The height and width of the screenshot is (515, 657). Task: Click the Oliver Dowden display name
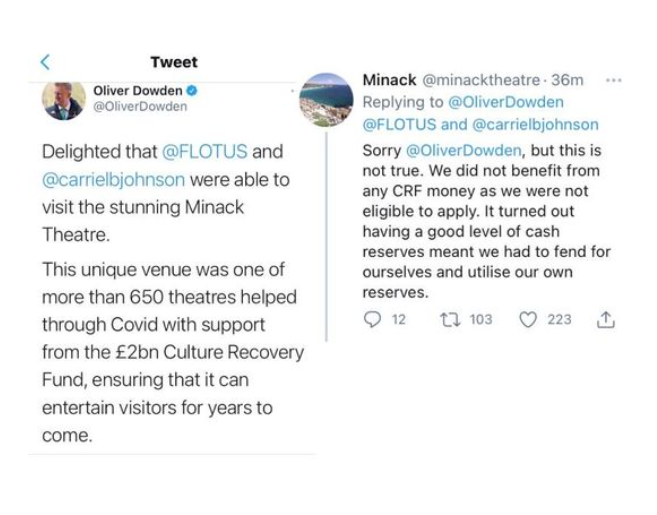tap(137, 91)
